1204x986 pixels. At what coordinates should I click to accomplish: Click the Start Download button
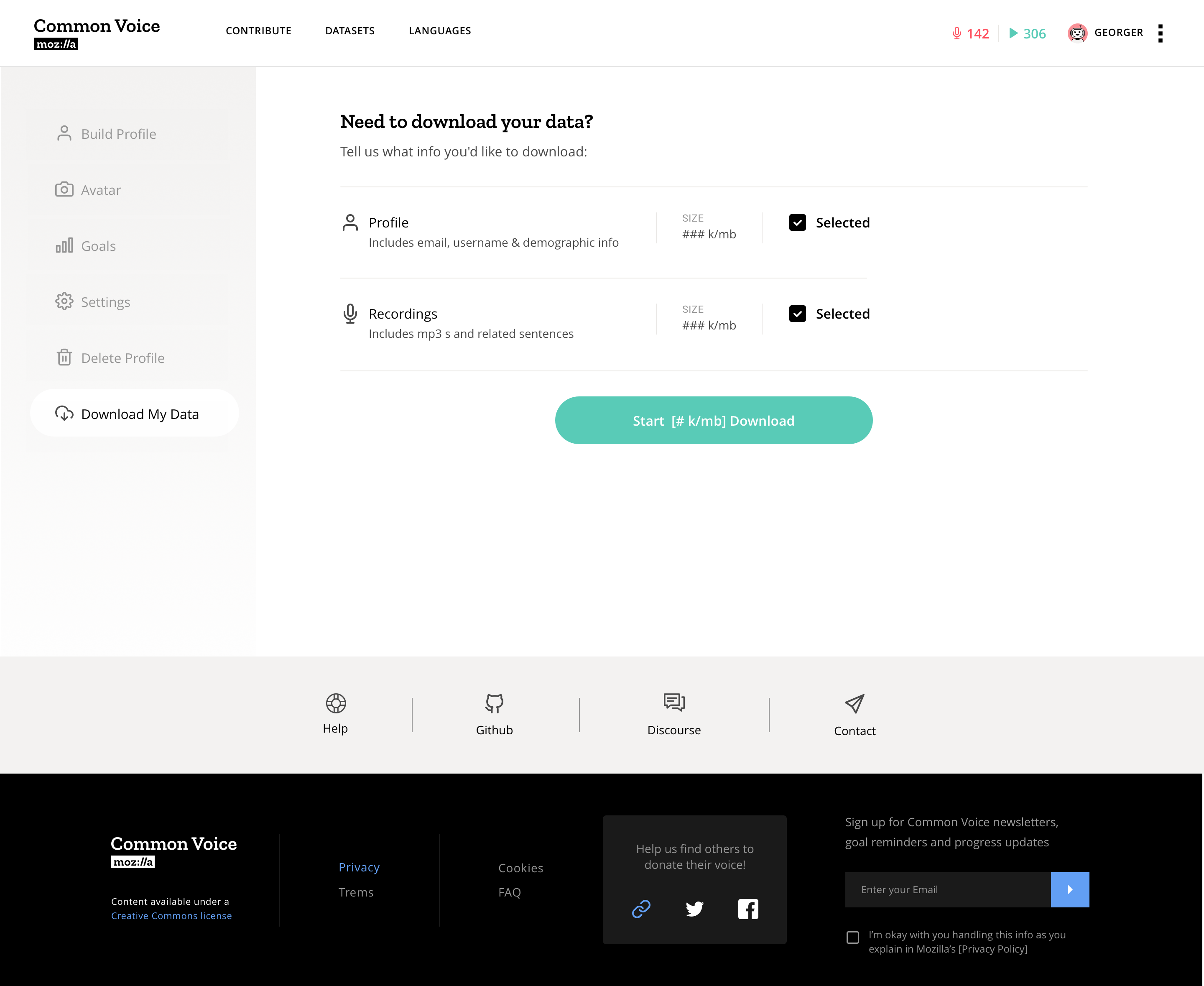713,420
